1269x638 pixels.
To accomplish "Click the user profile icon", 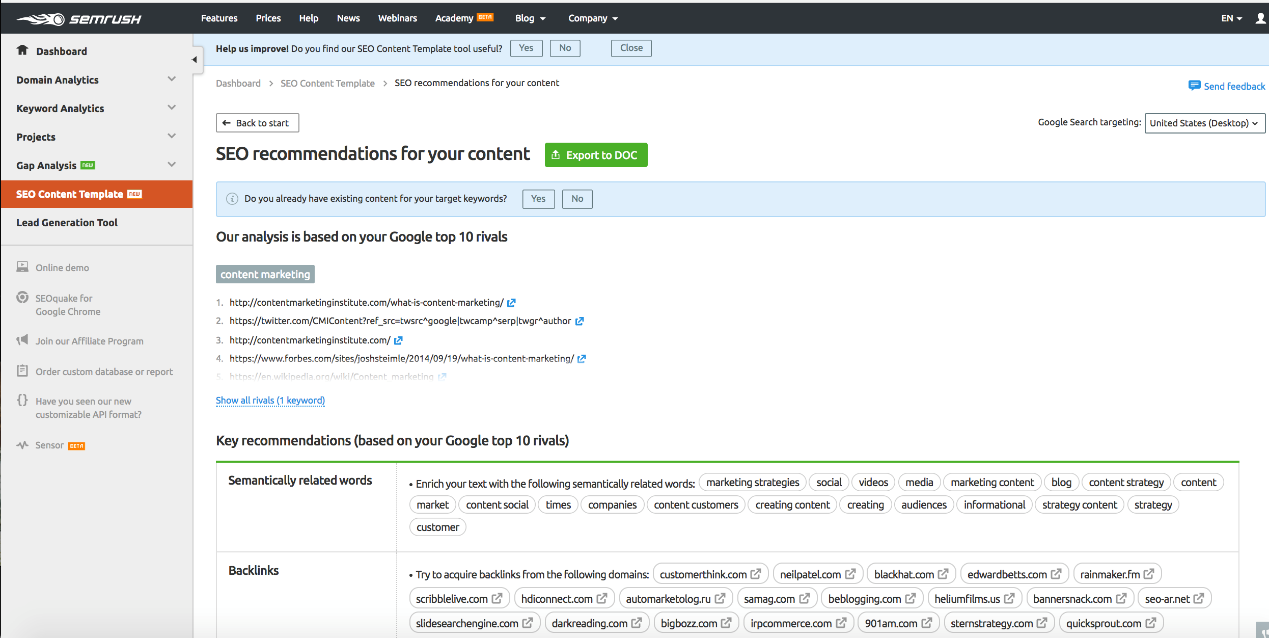I will 1260,18.
